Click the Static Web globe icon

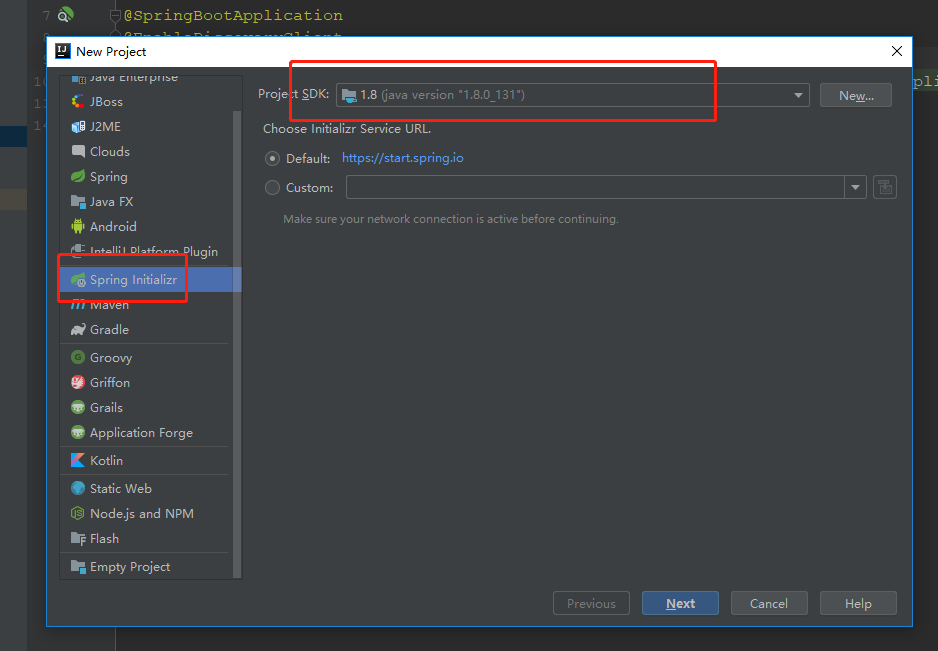78,488
